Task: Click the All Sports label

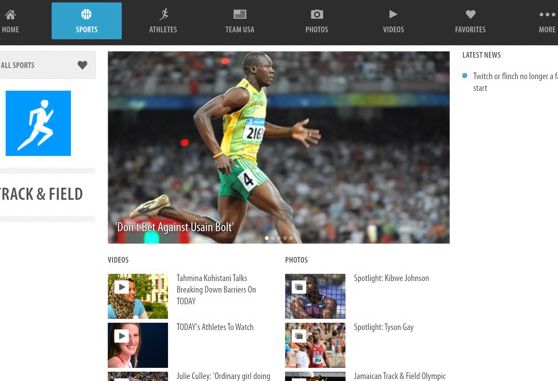Action: [17, 65]
